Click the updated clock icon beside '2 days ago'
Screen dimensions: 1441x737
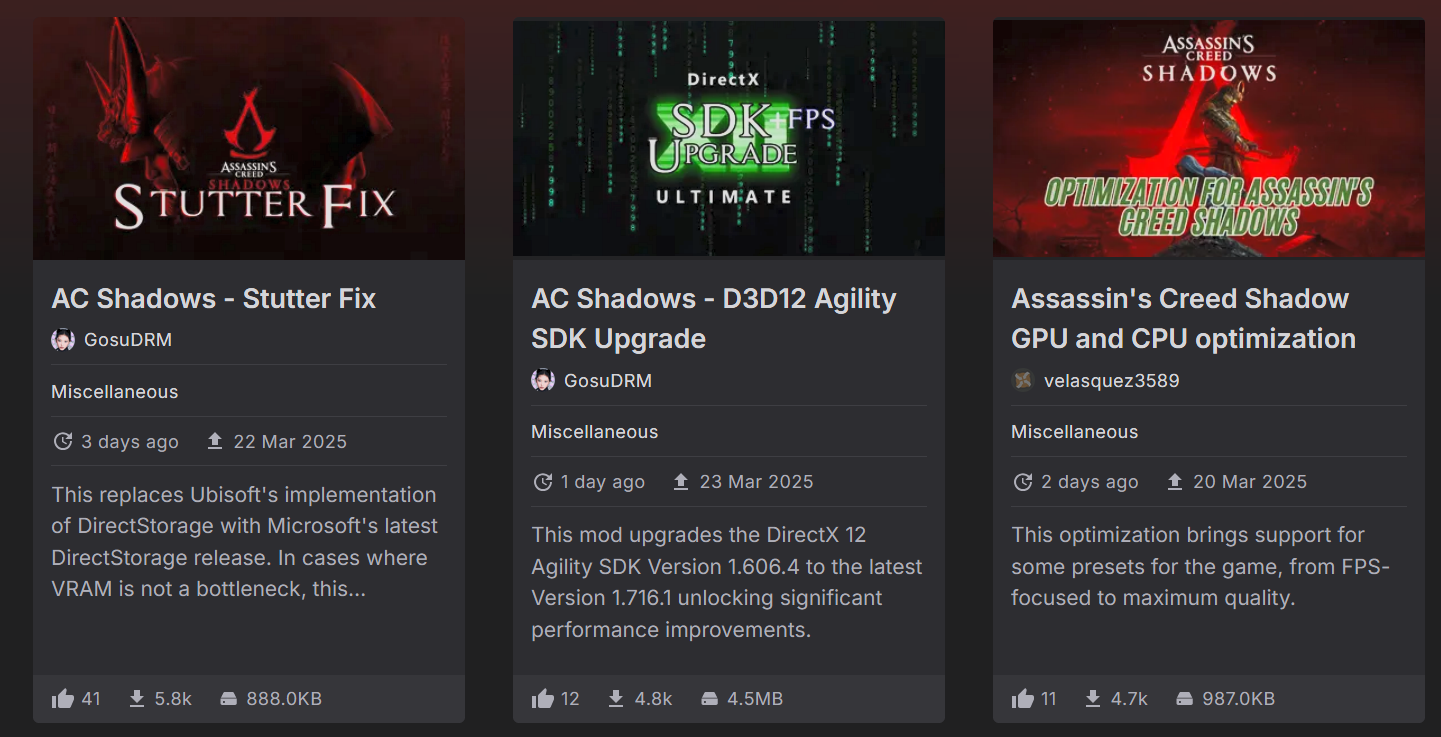click(1023, 481)
